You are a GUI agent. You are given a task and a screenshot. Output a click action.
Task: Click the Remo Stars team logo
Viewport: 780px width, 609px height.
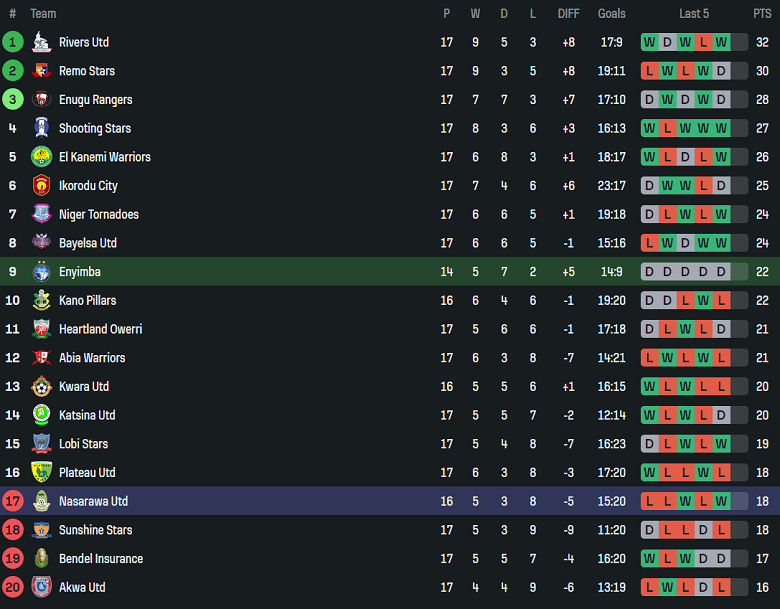(41, 71)
